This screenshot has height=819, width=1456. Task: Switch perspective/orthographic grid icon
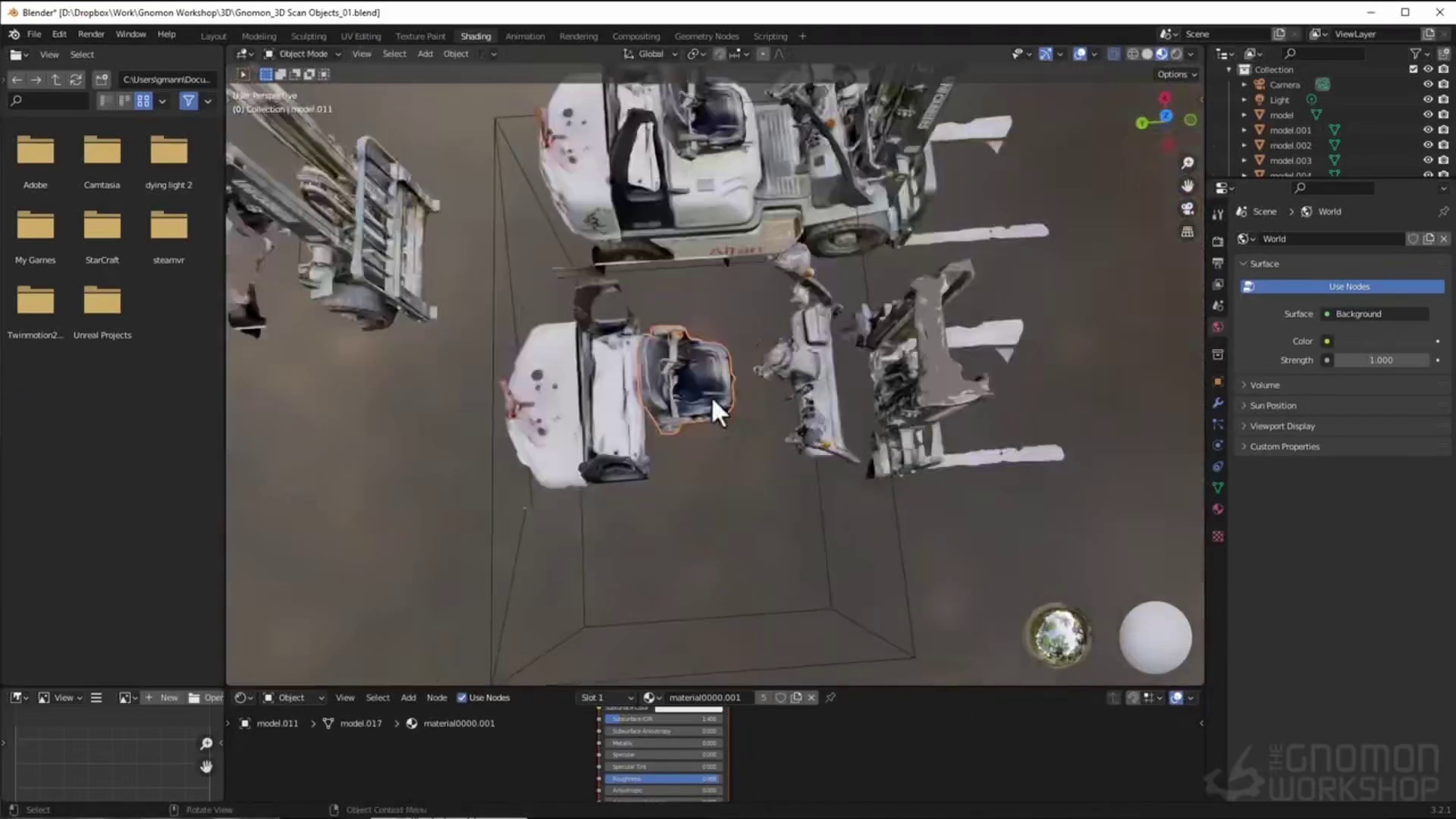tap(1188, 232)
